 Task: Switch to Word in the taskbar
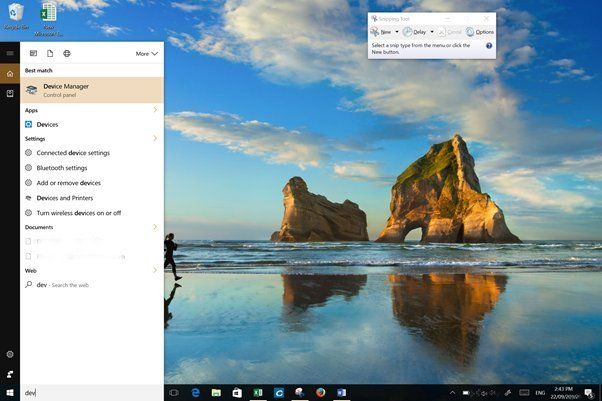tap(341, 393)
